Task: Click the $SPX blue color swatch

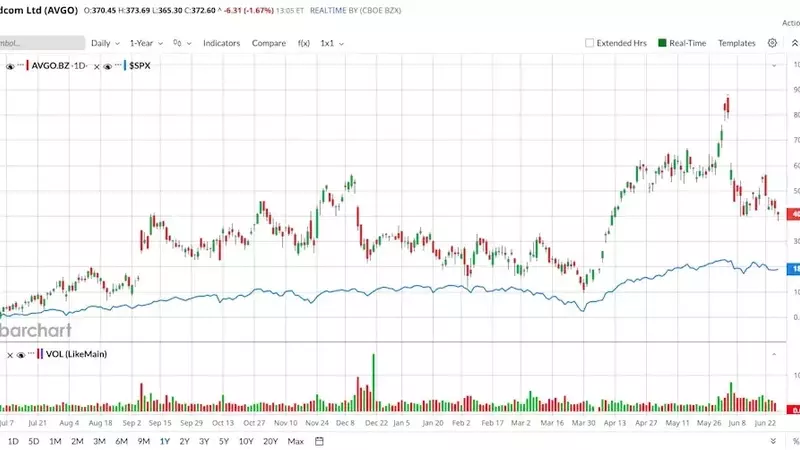Action: pyautogui.click(x=125, y=65)
